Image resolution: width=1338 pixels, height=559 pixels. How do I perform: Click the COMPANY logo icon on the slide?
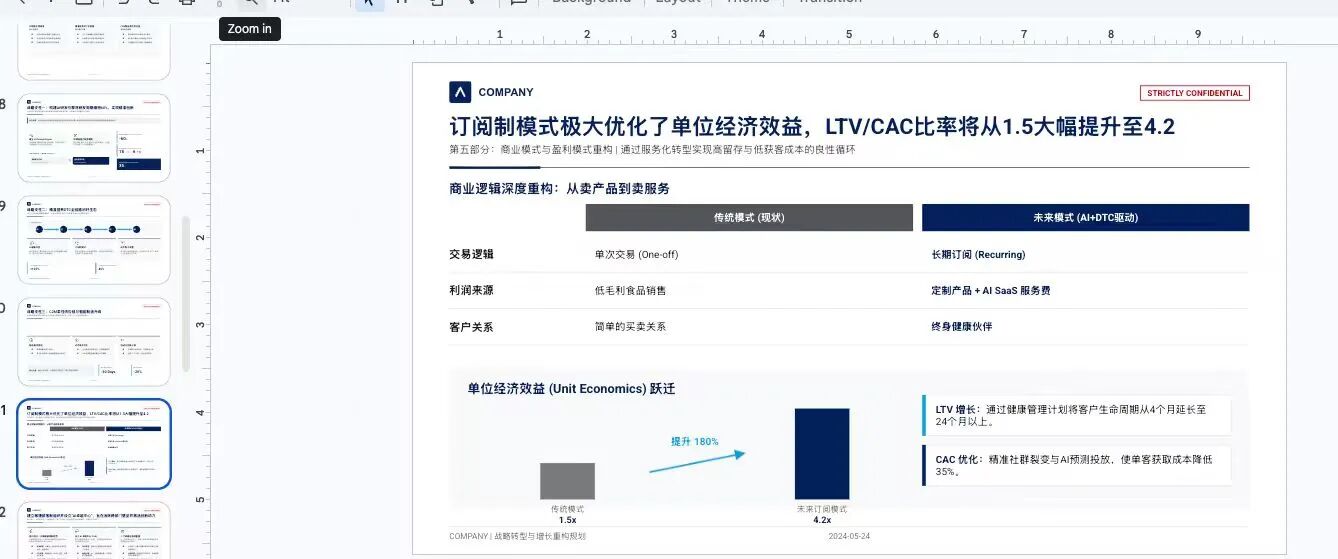460,92
